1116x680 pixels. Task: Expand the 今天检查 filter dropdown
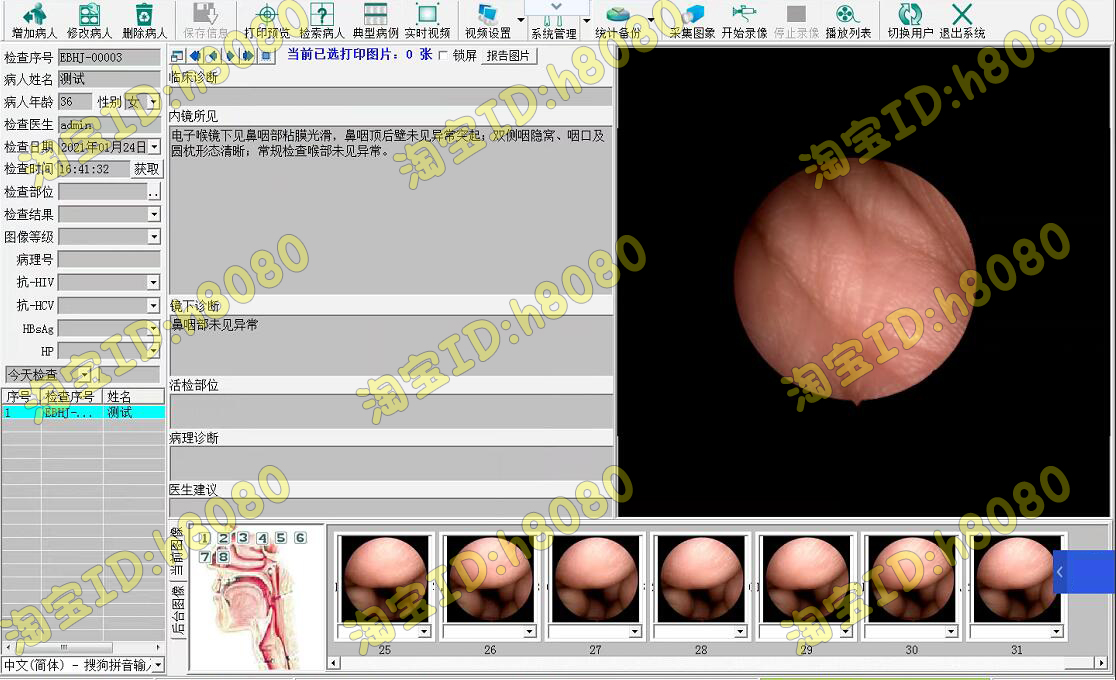pyautogui.click(x=85, y=375)
